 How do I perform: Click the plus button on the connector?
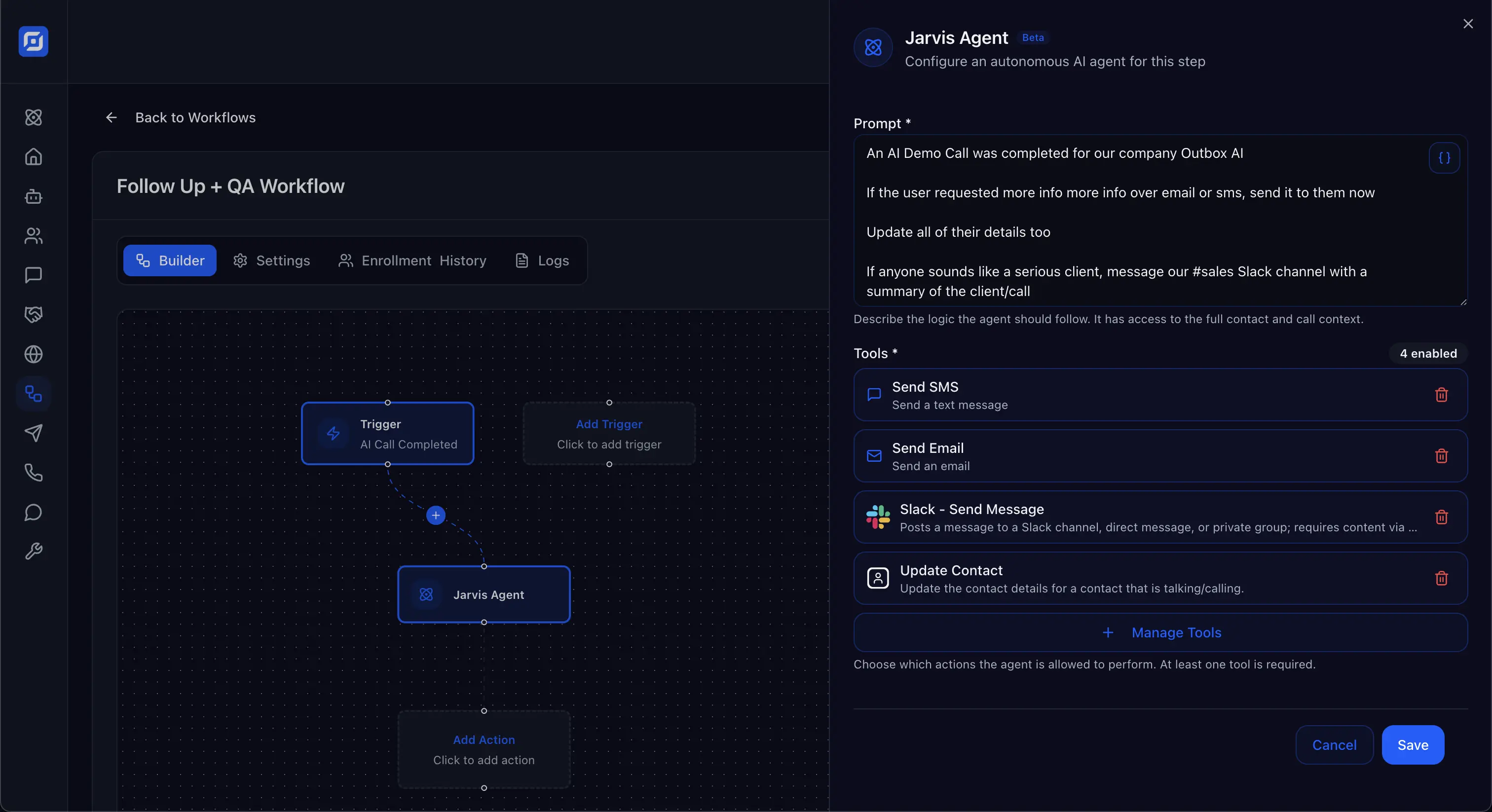point(436,515)
